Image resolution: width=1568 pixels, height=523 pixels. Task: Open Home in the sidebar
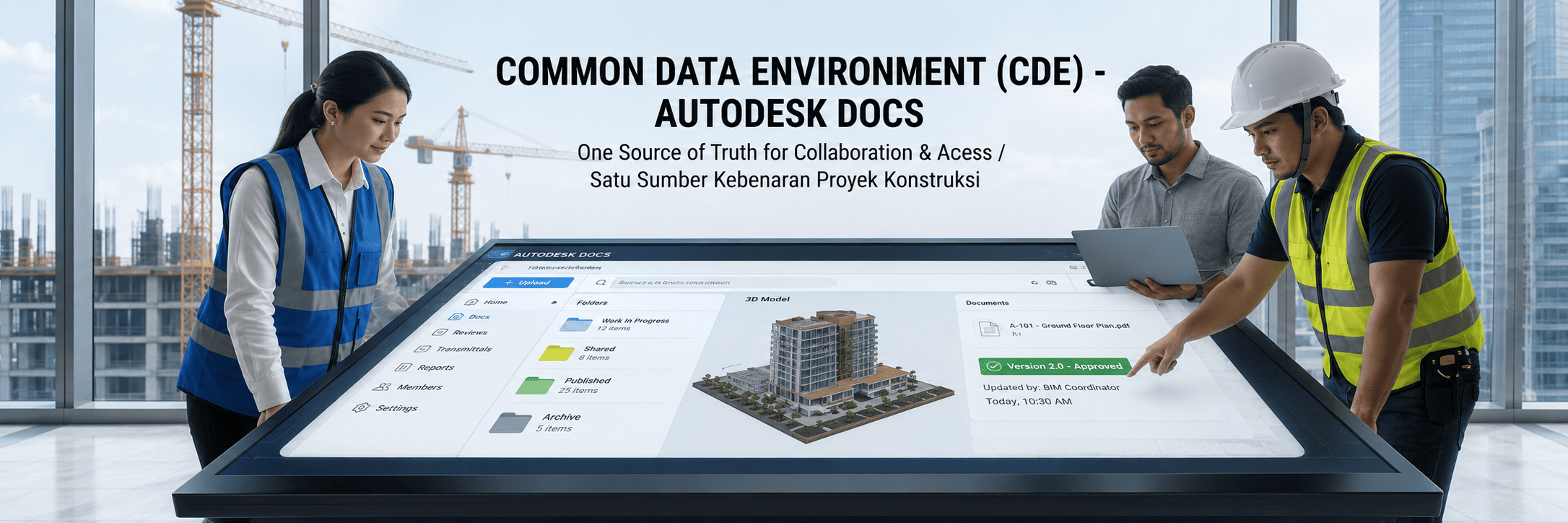pos(495,302)
